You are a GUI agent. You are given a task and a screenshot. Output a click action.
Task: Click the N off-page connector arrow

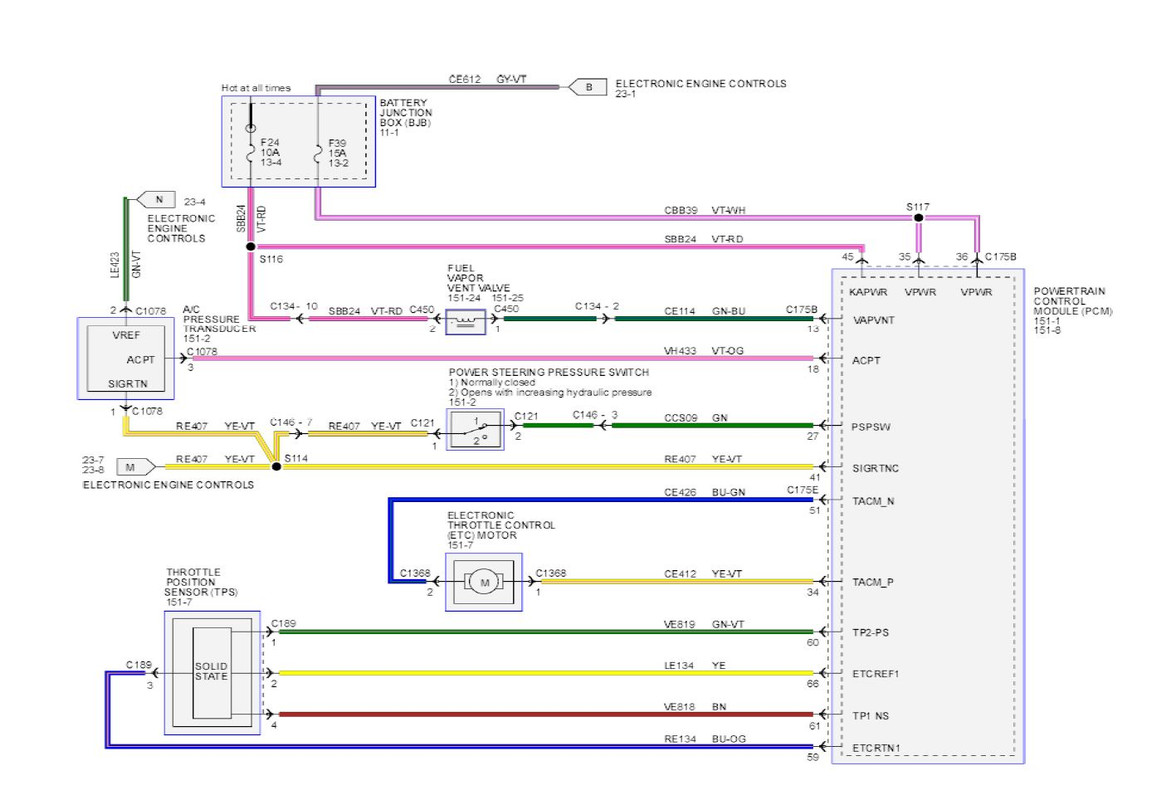[156, 200]
